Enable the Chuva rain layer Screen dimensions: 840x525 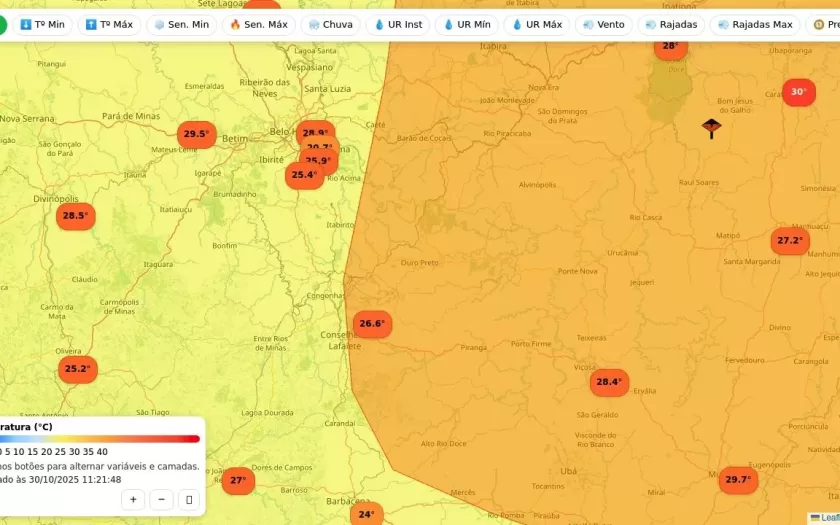(x=331, y=25)
